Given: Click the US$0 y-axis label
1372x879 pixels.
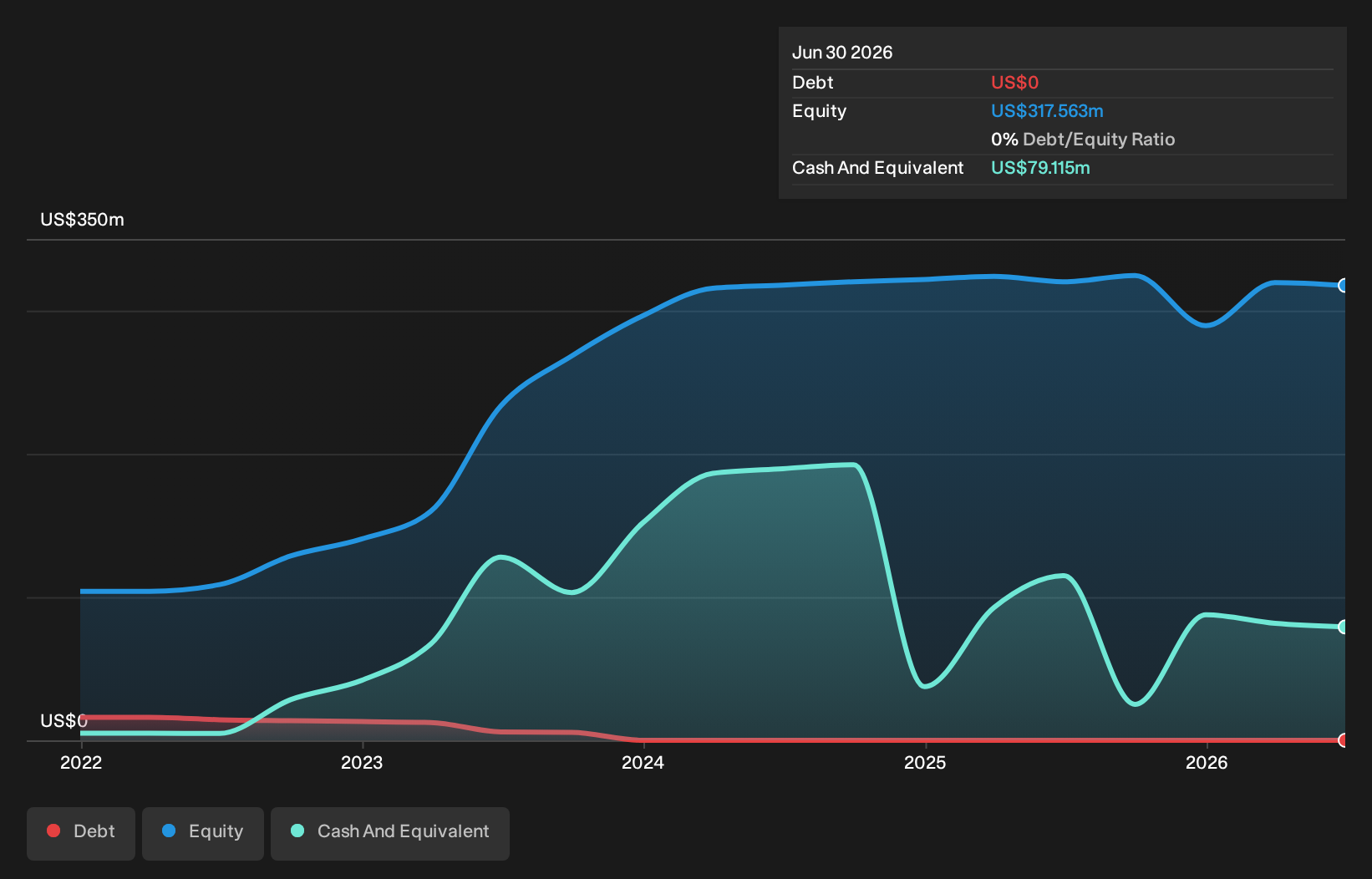Looking at the screenshot, I should coord(64,720).
